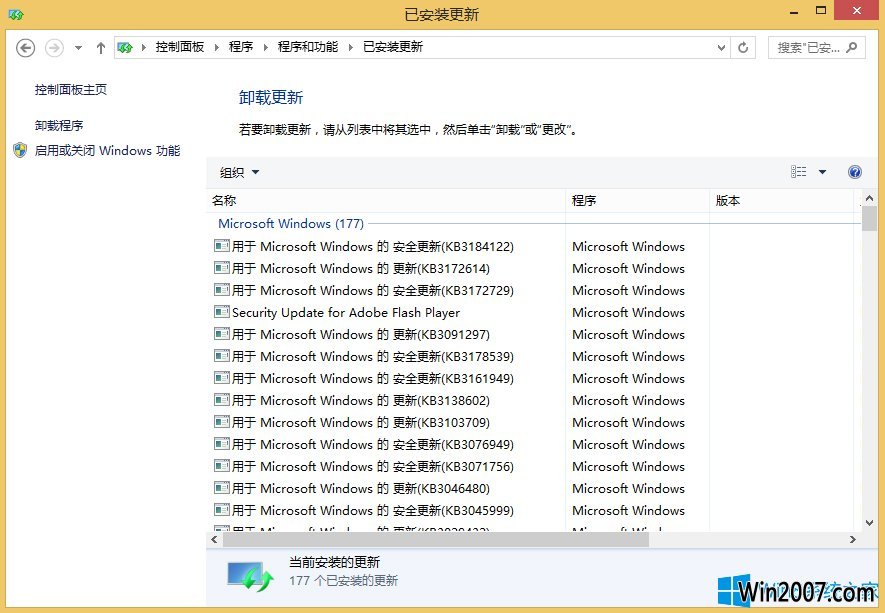Click the installed updates icon in details pane
The image size is (885, 613).
click(251, 576)
